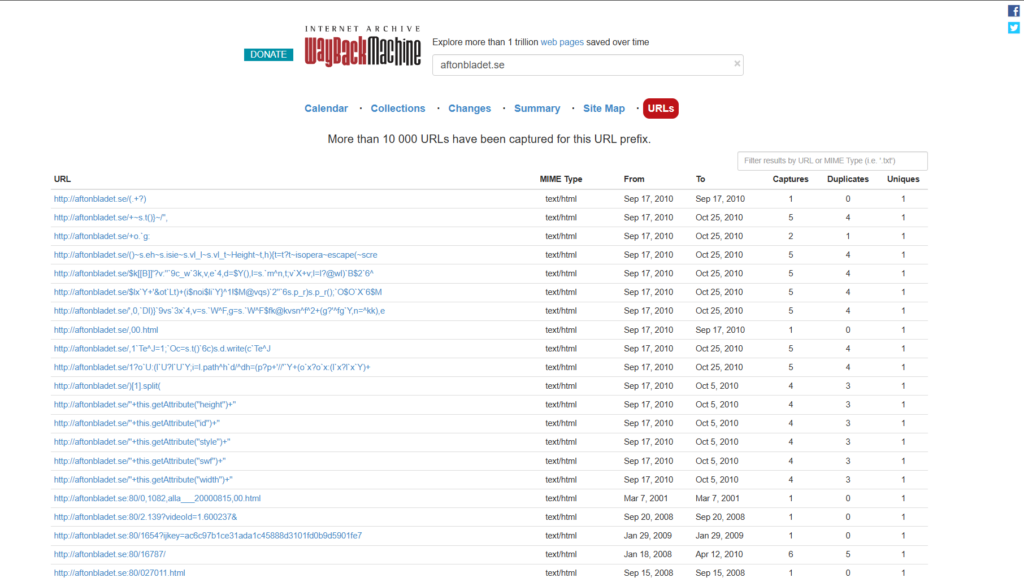This screenshot has width=1024, height=582.
Task: Open the Facebook share icon
Action: click(x=1014, y=10)
